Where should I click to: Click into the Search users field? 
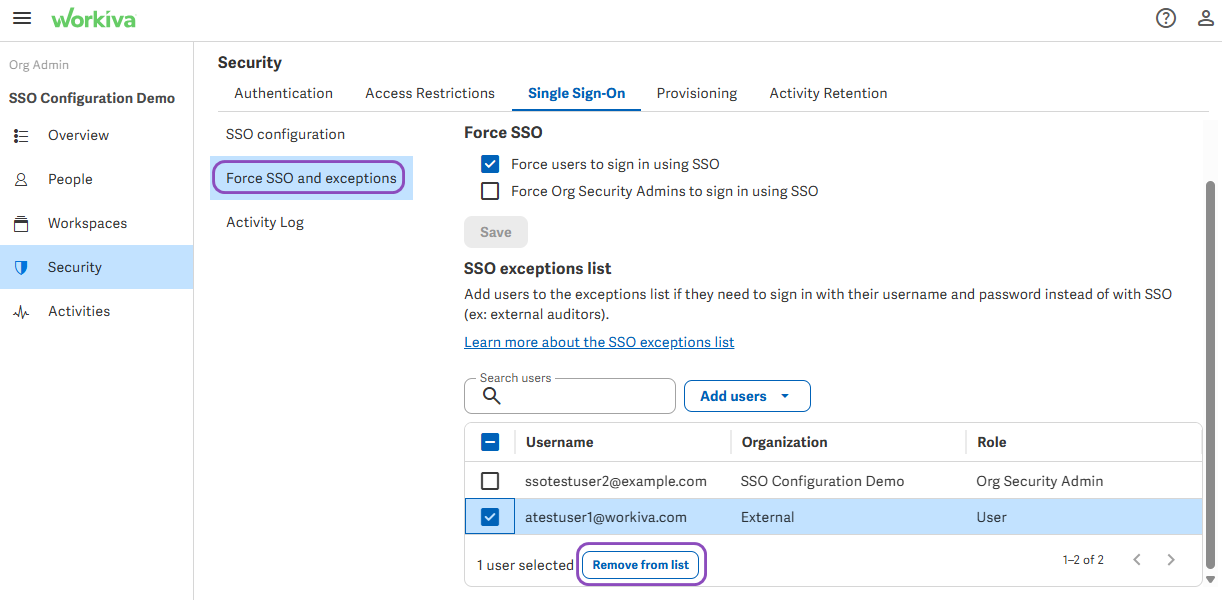point(570,396)
